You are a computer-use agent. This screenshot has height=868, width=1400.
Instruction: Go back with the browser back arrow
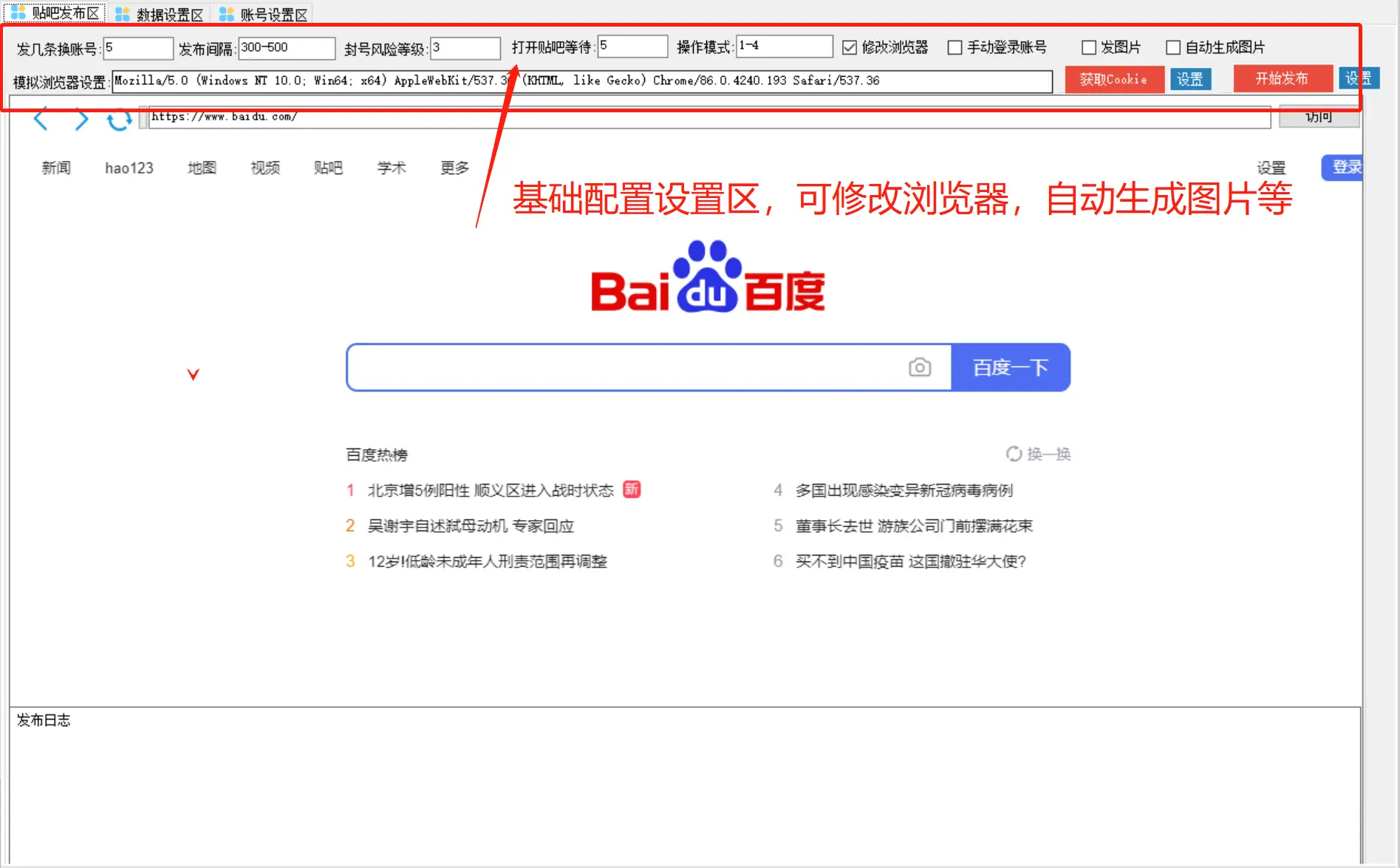41,119
